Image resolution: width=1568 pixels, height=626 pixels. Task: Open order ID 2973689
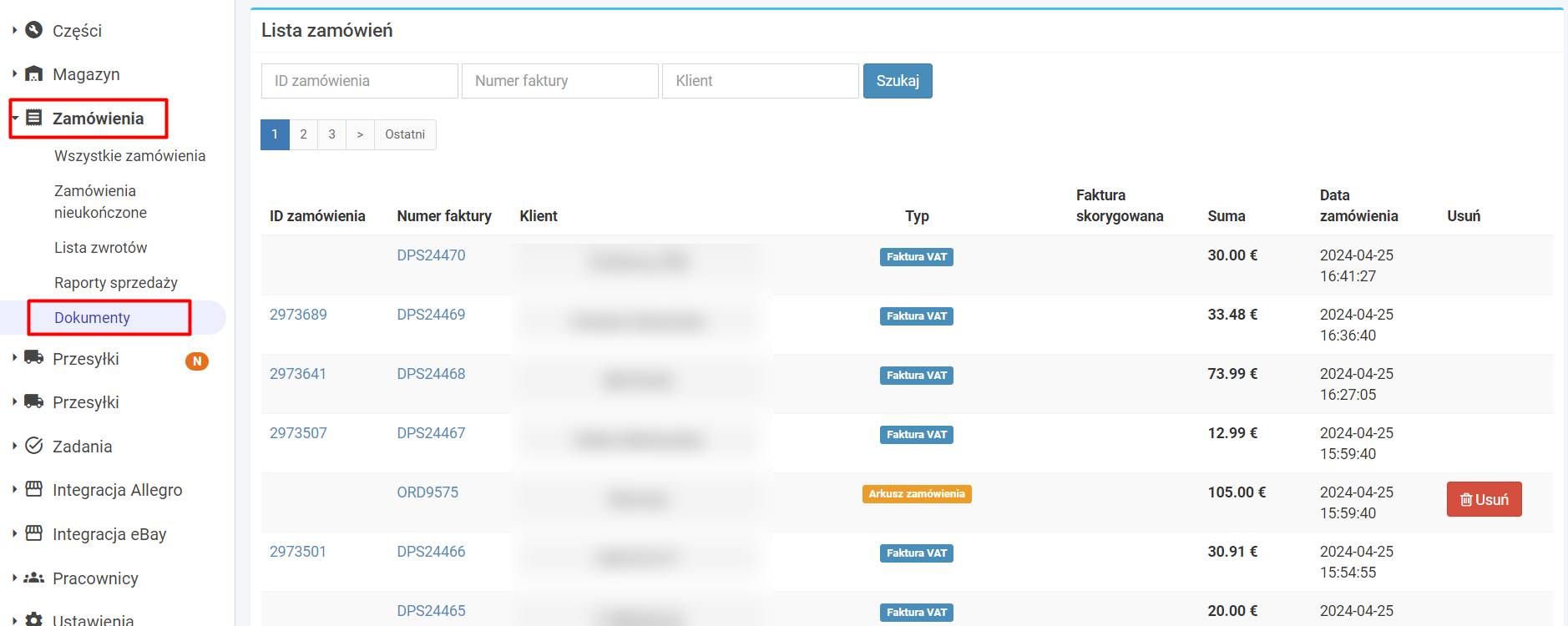tap(298, 315)
